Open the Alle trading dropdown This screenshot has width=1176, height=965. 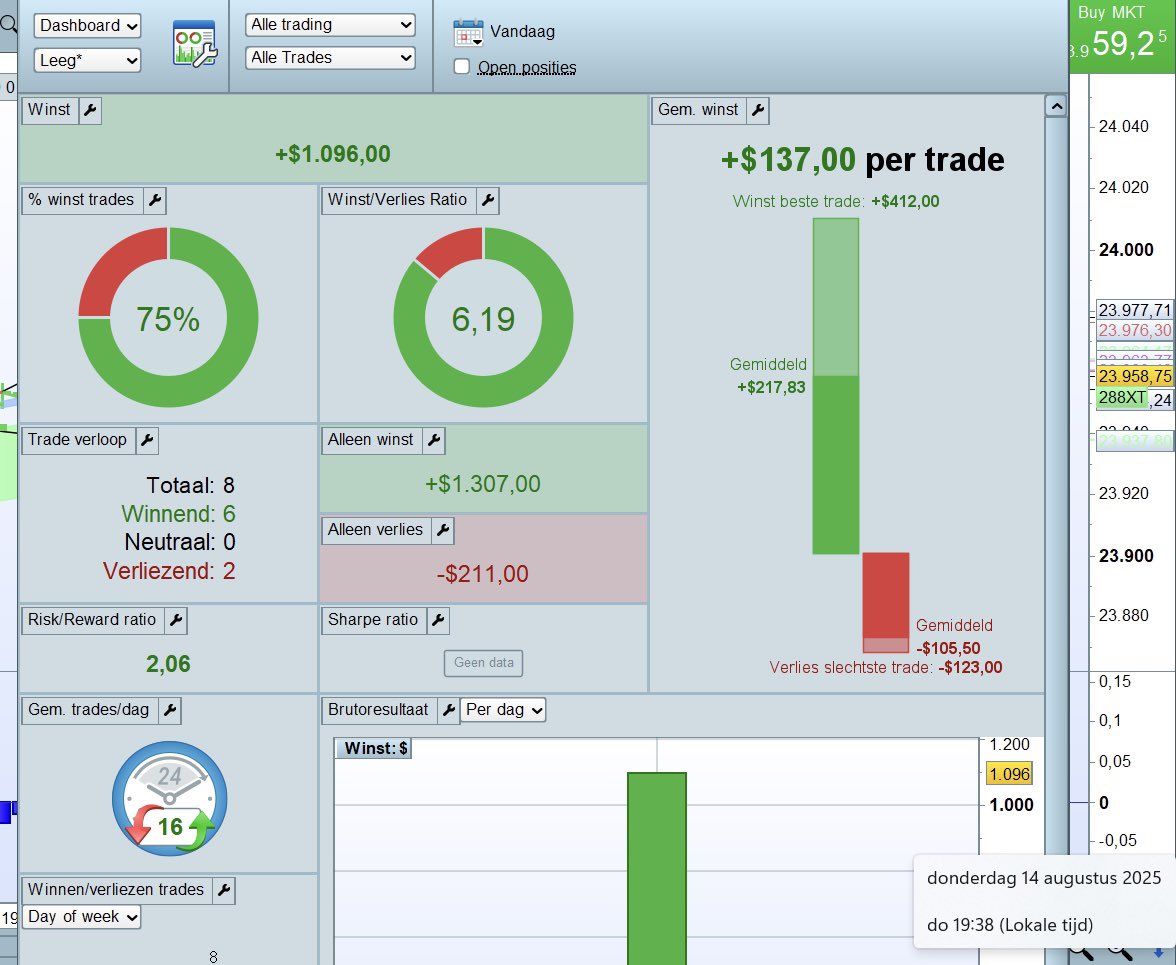point(330,25)
